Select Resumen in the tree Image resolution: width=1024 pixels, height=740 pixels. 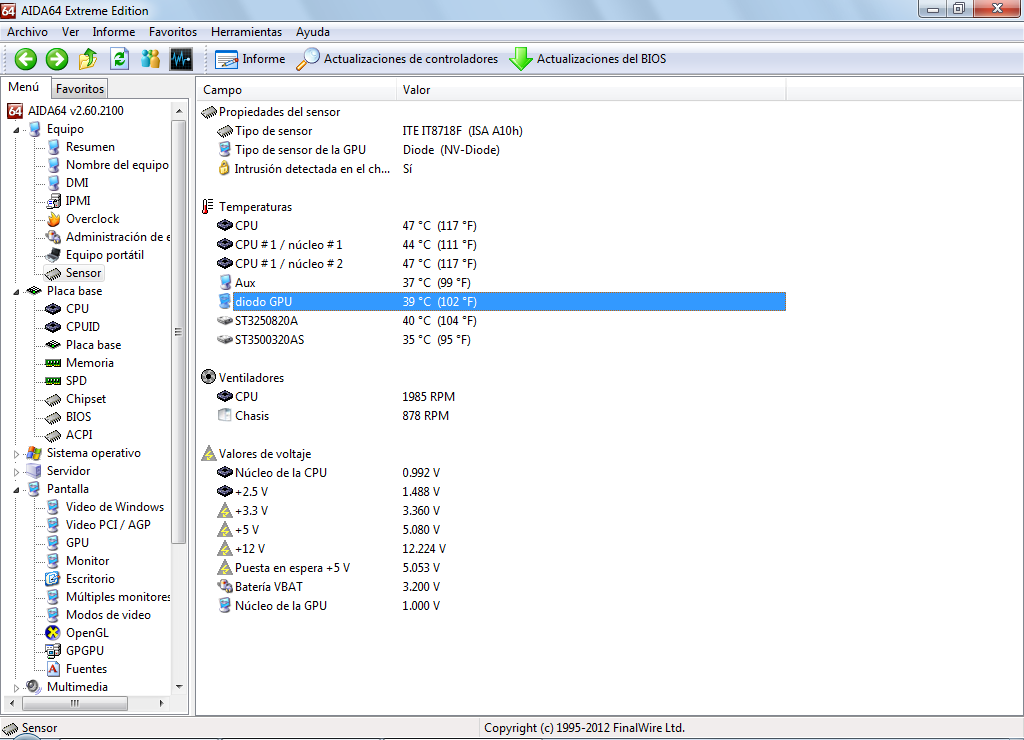coord(90,147)
